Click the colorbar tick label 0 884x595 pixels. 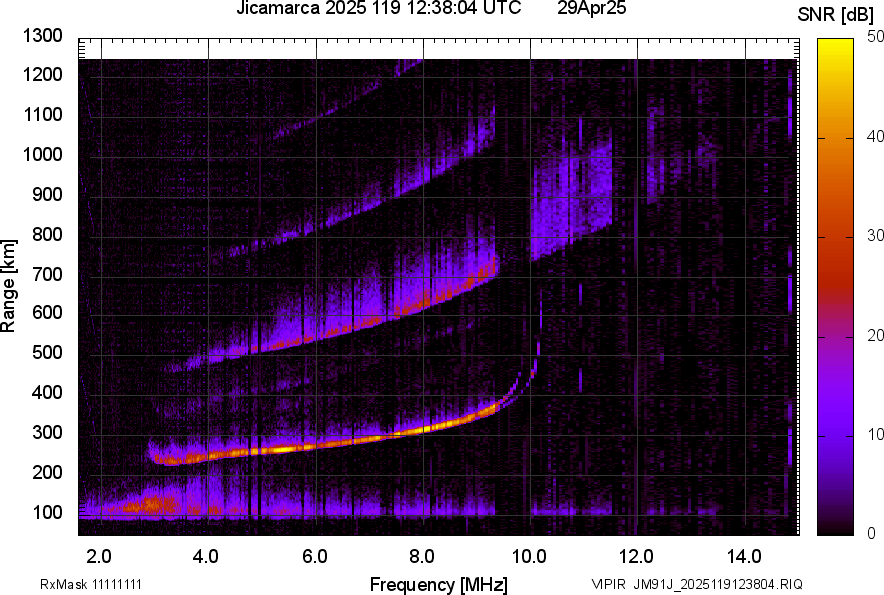point(872,533)
